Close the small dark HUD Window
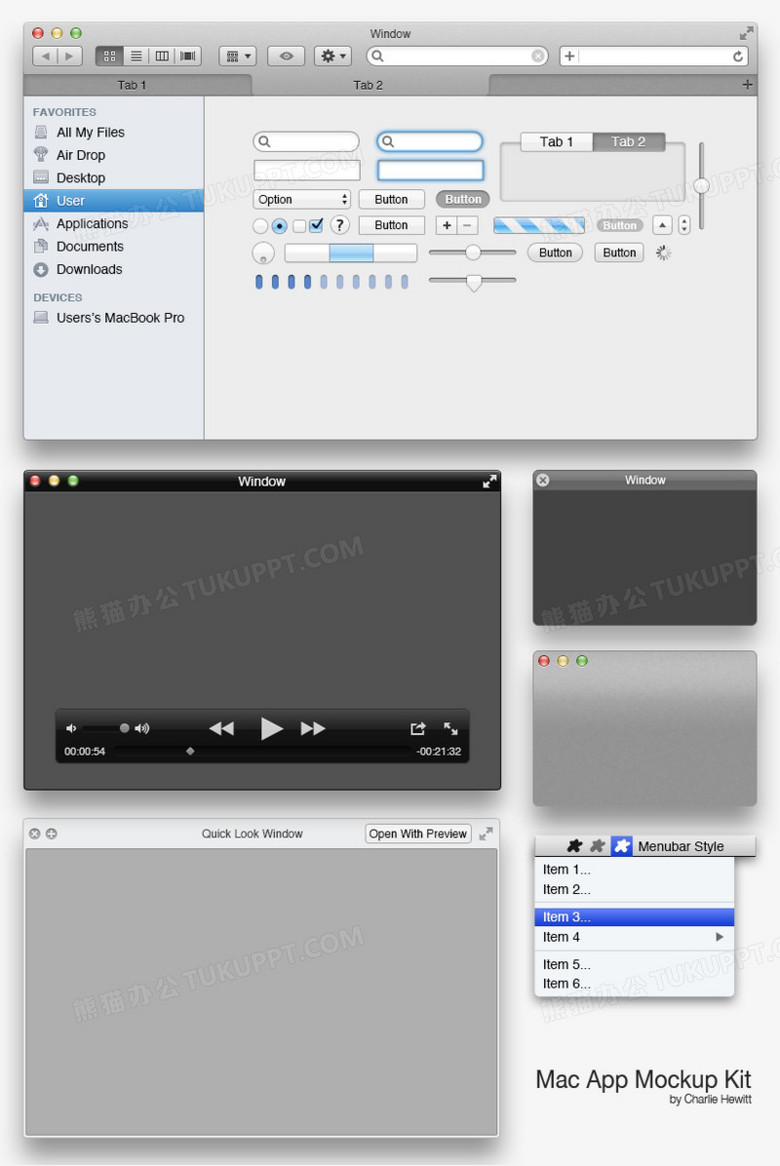The width and height of the screenshot is (780, 1166). tap(543, 480)
